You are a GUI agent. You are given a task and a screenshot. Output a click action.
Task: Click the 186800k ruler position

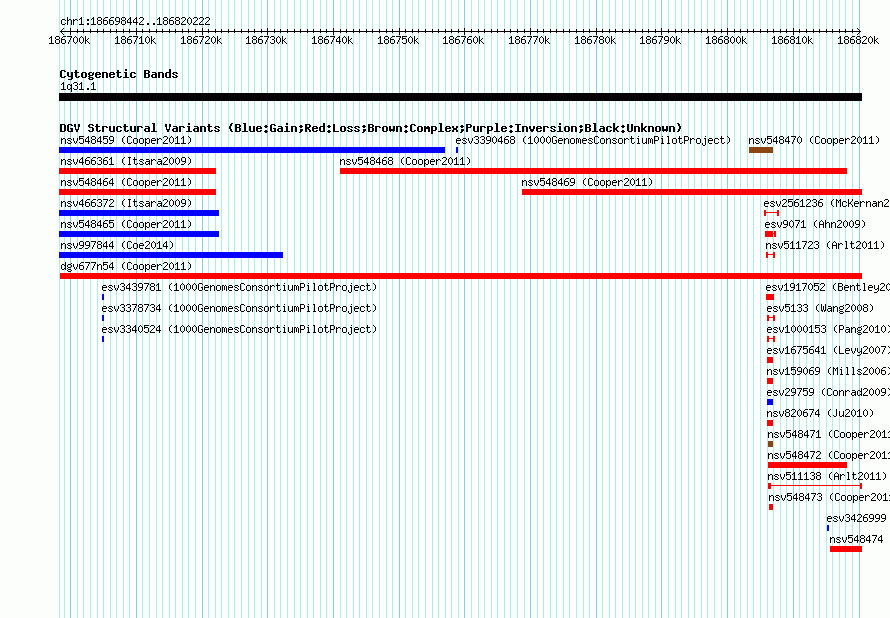726,40
